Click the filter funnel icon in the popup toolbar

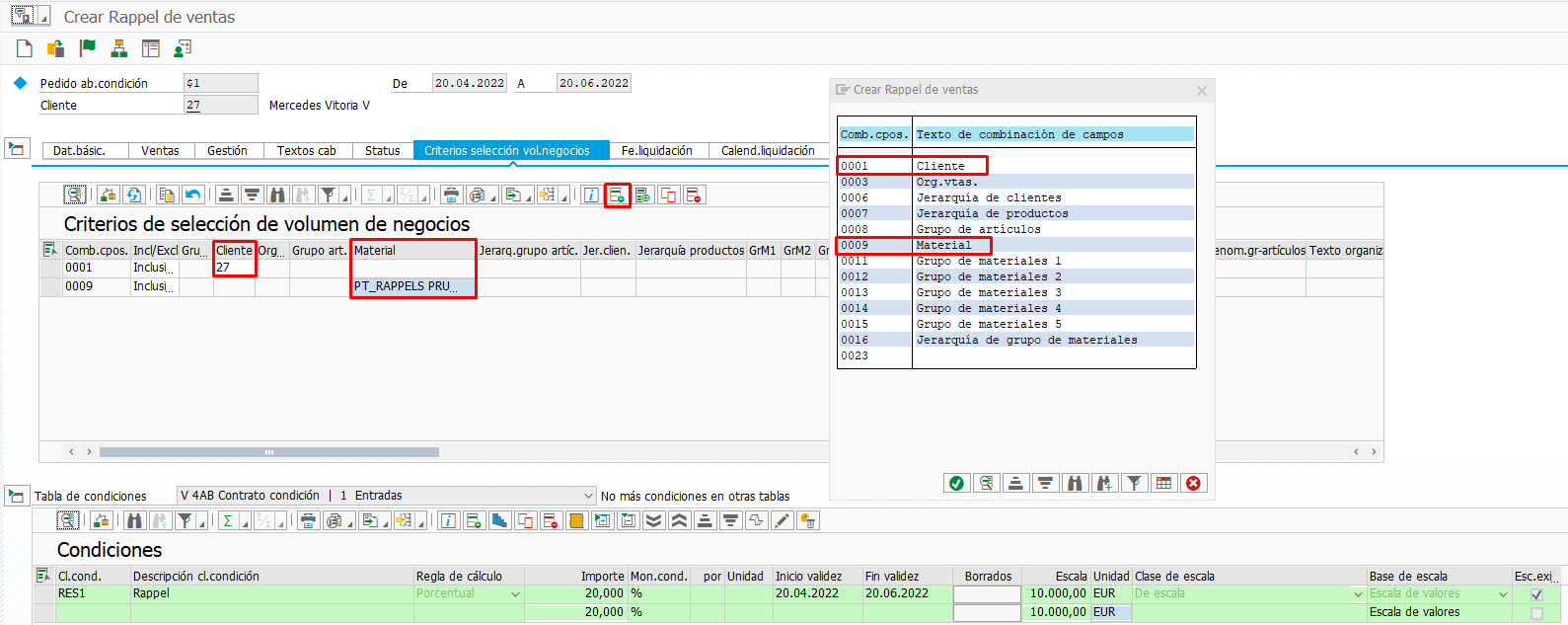coord(1134,483)
